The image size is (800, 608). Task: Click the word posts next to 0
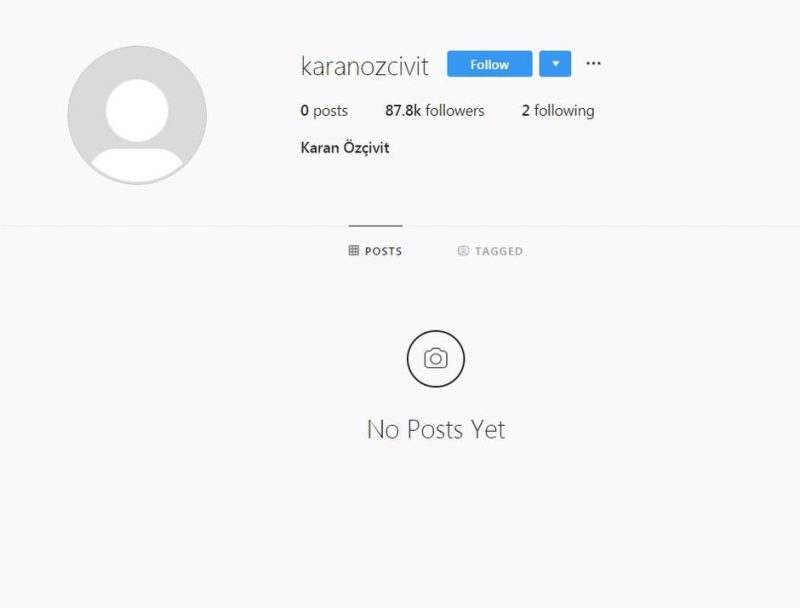point(330,111)
